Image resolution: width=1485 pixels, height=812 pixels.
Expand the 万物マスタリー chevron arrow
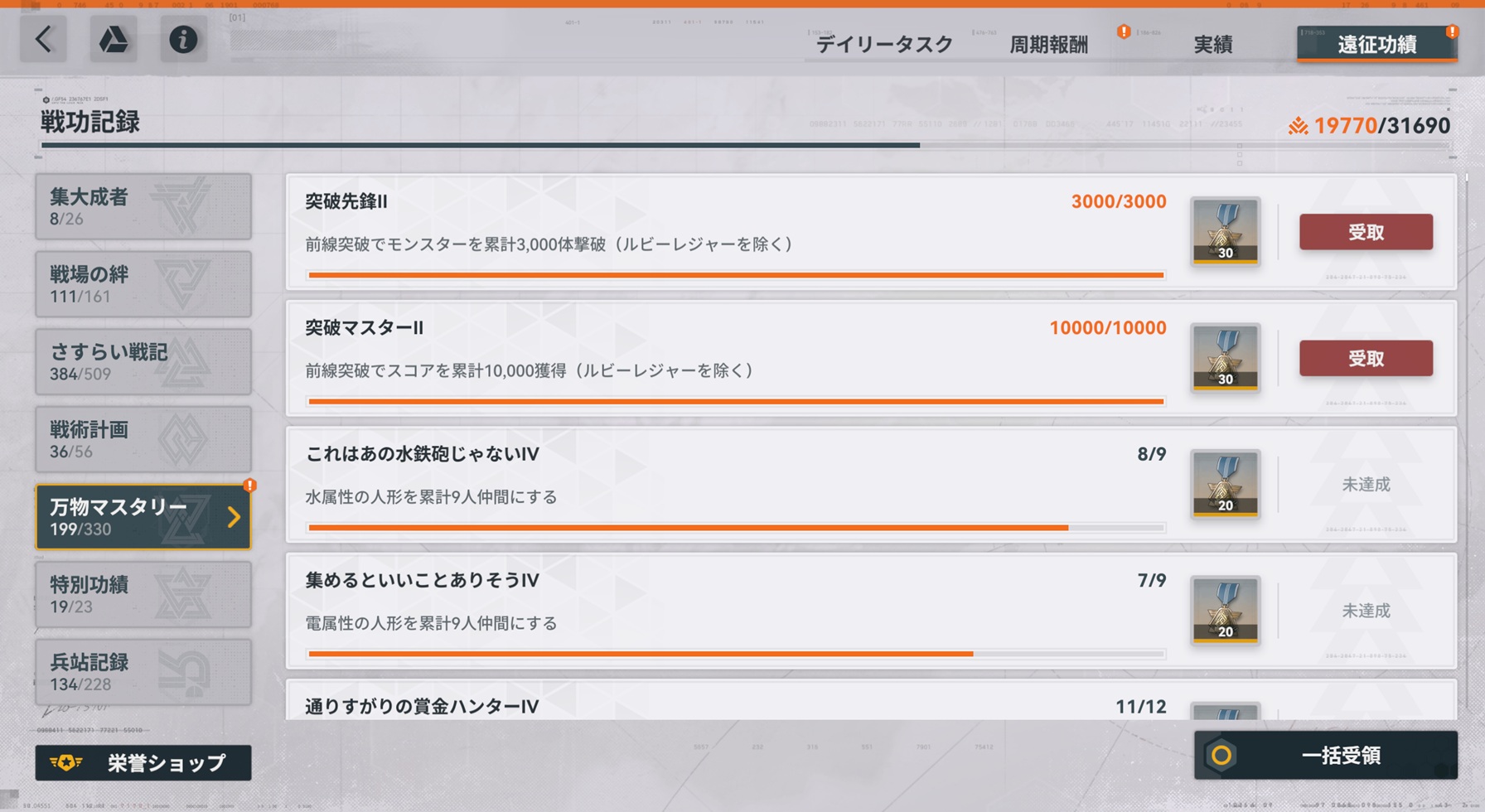coord(234,517)
